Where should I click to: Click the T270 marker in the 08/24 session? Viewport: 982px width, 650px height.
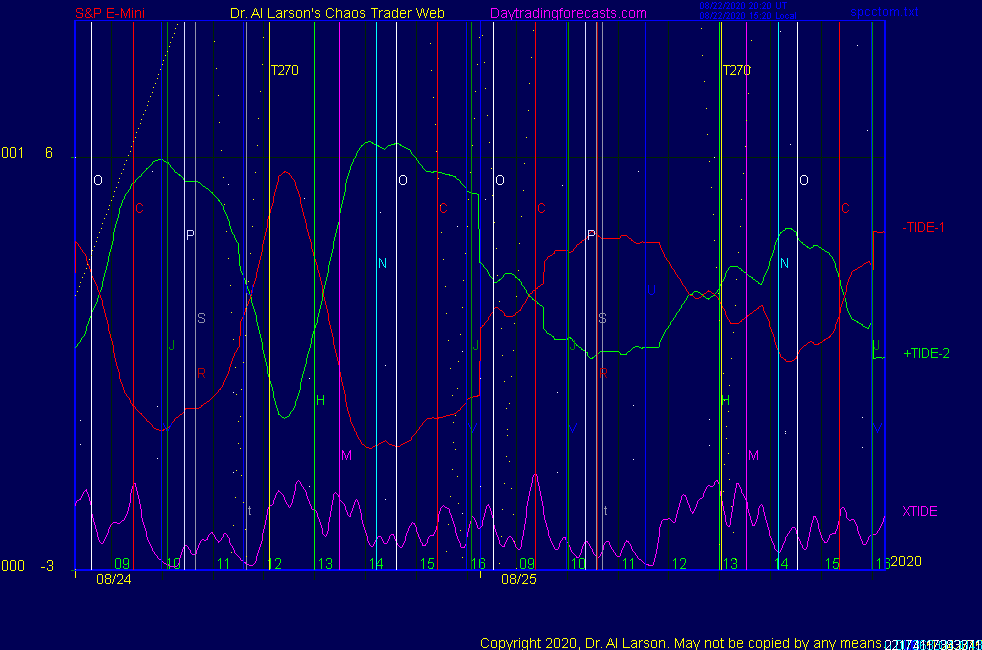284,70
